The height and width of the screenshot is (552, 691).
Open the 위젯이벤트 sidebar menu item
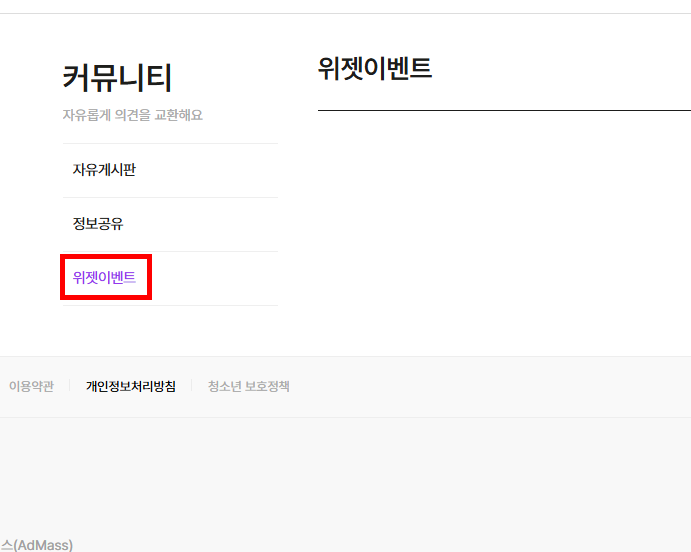(104, 278)
